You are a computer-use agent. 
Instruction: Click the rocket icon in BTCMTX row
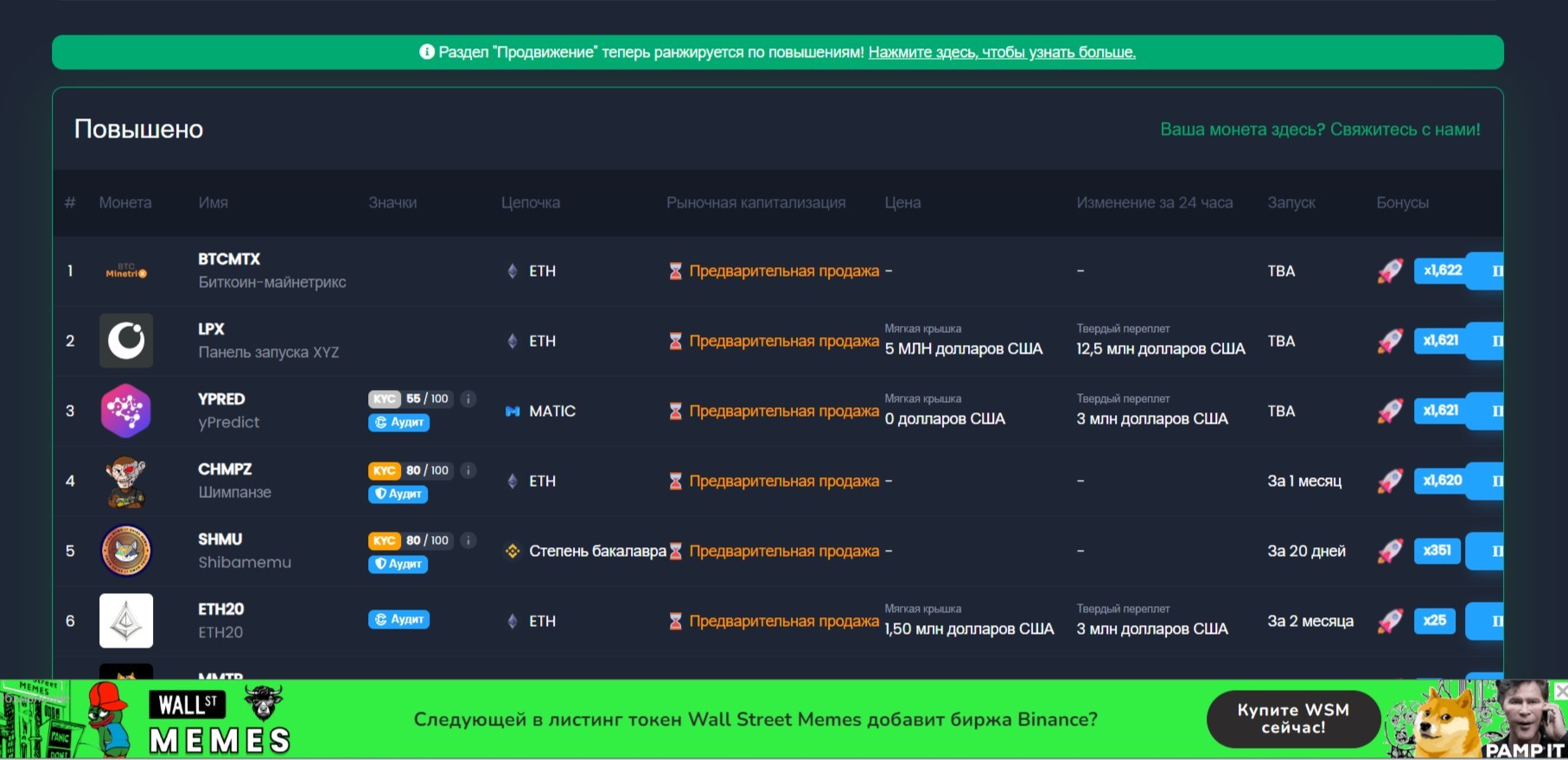[x=1390, y=271]
